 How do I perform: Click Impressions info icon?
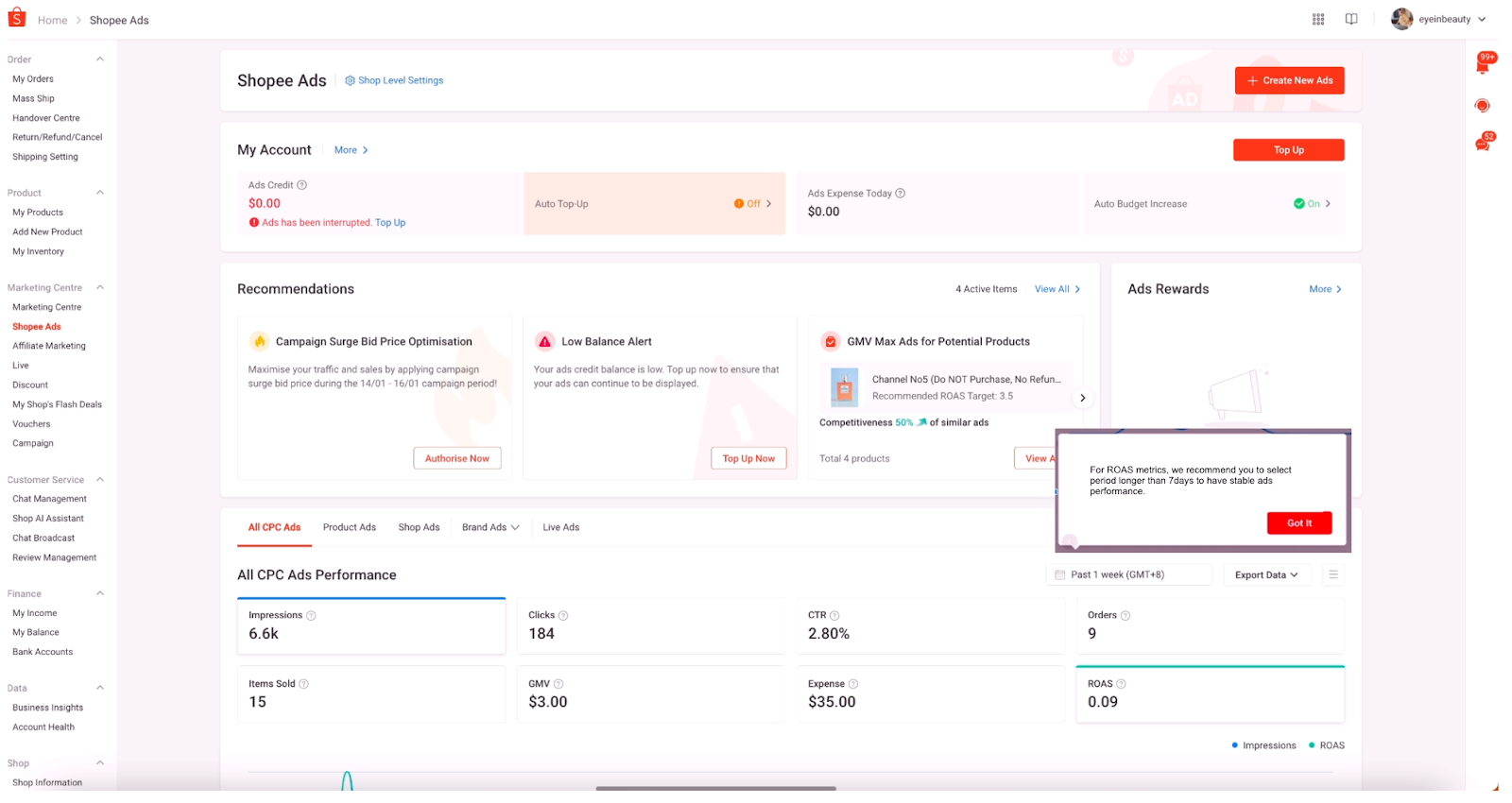[311, 616]
